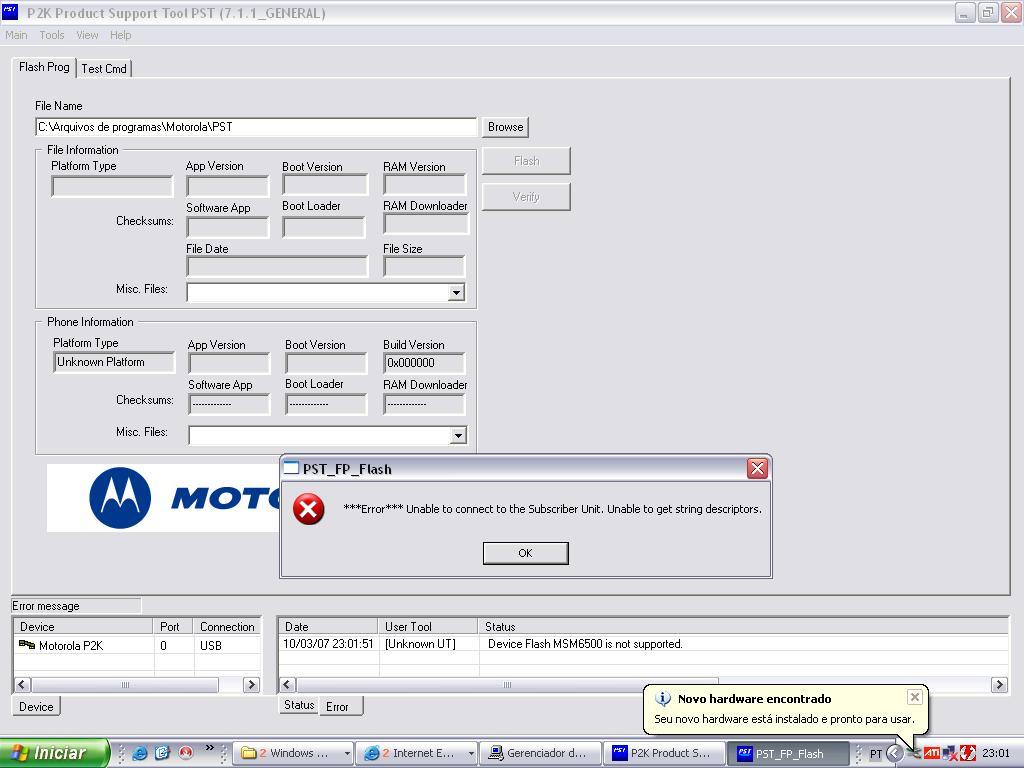Viewport: 1024px width, 768px height.
Task: Click the Connection column header
Action: click(227, 627)
